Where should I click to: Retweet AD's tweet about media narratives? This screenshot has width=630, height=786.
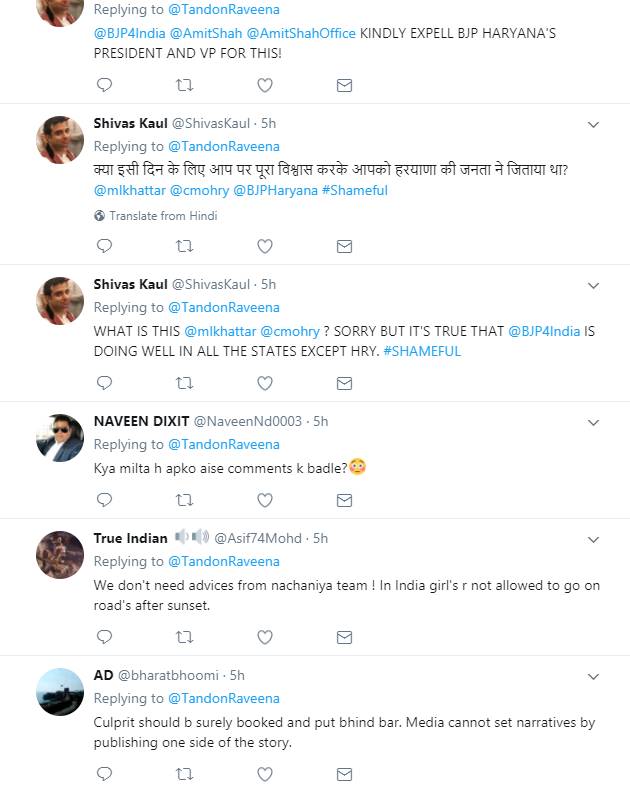click(x=184, y=773)
